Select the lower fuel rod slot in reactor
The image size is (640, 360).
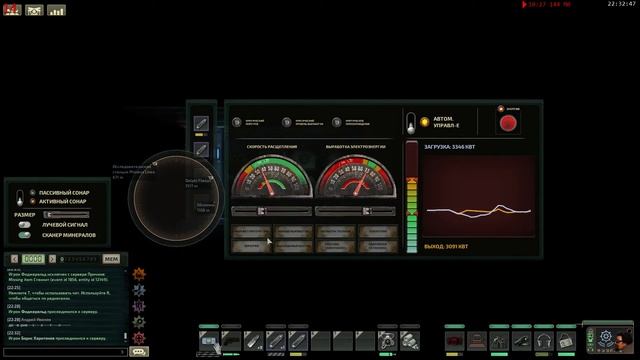pos(201,150)
